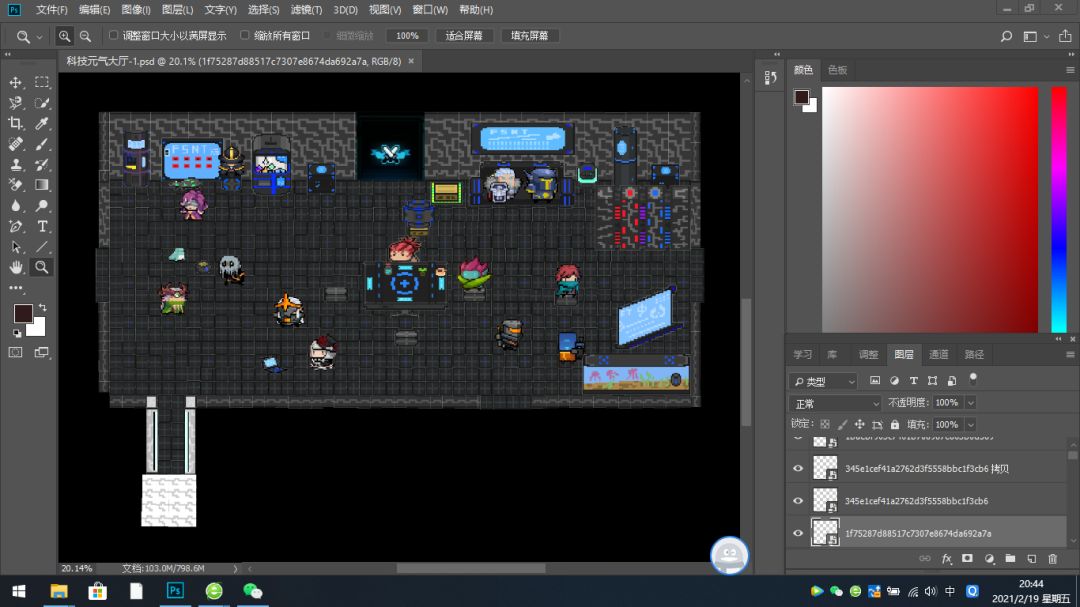Screen dimensions: 1080x607
Task: Select the Path Selection tool
Action: [15, 247]
